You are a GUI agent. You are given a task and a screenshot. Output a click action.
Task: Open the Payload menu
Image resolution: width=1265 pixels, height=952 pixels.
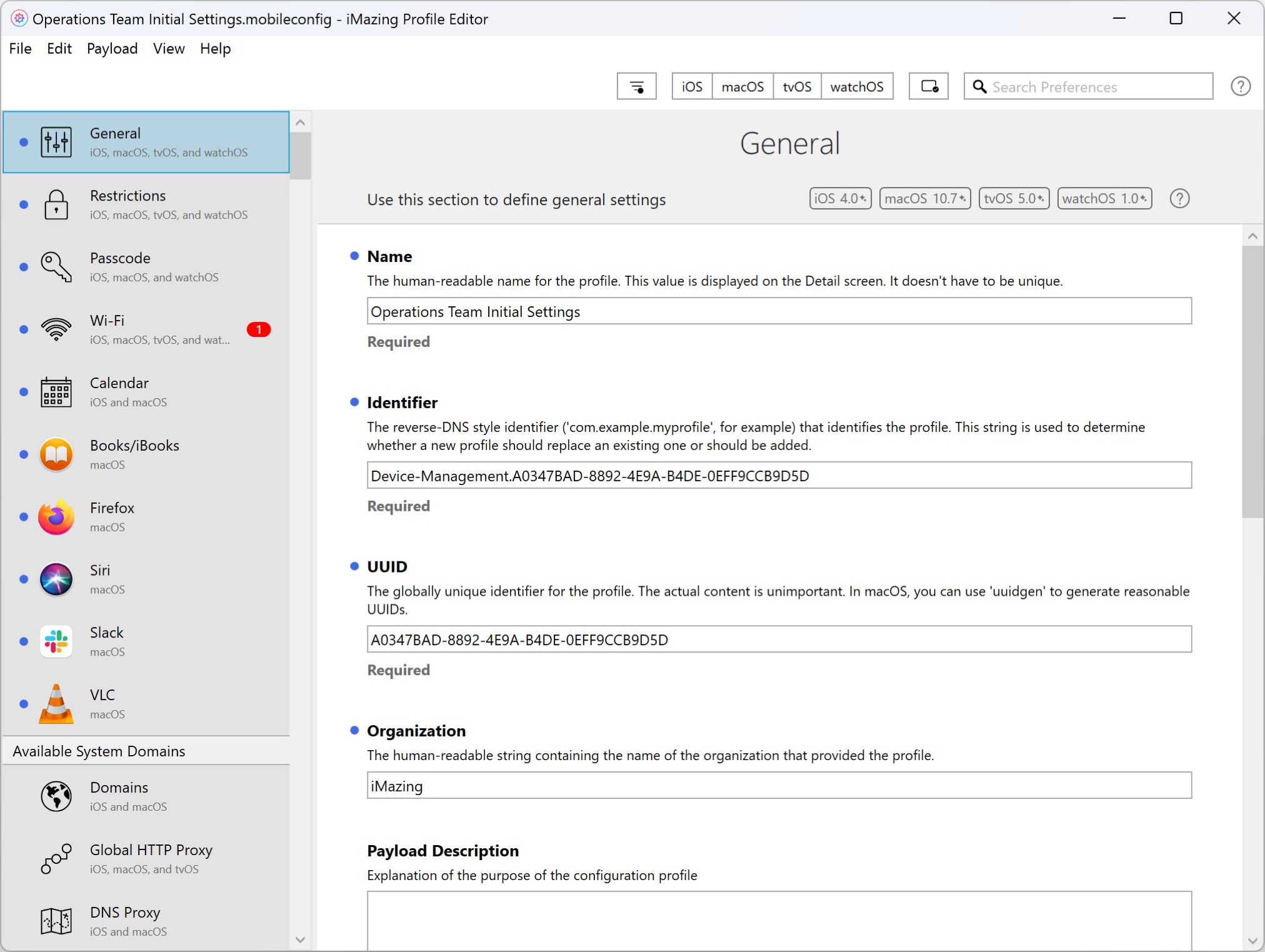(x=112, y=49)
